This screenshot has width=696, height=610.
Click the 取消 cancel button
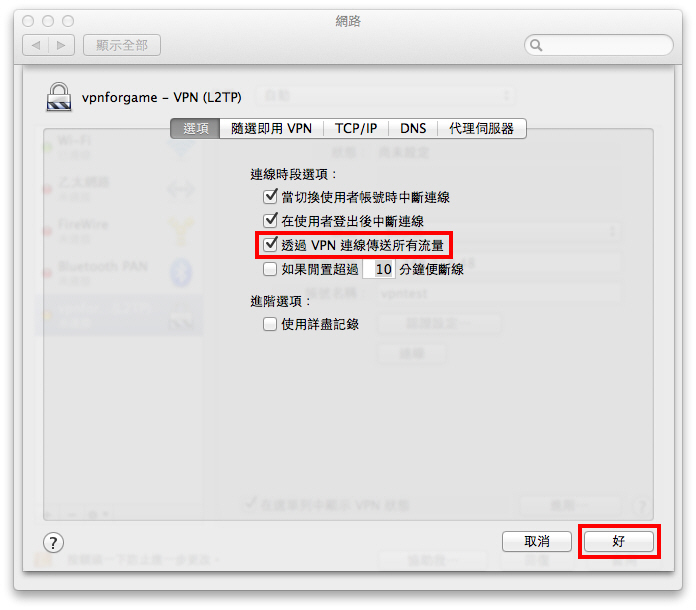coord(537,541)
